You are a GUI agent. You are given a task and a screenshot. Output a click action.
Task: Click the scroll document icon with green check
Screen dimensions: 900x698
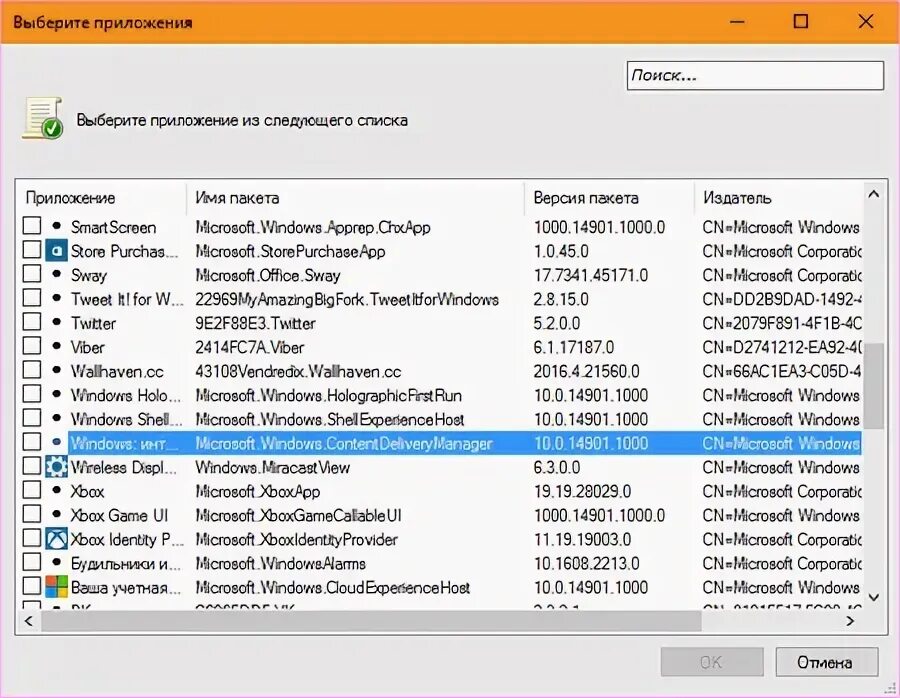[x=42, y=118]
